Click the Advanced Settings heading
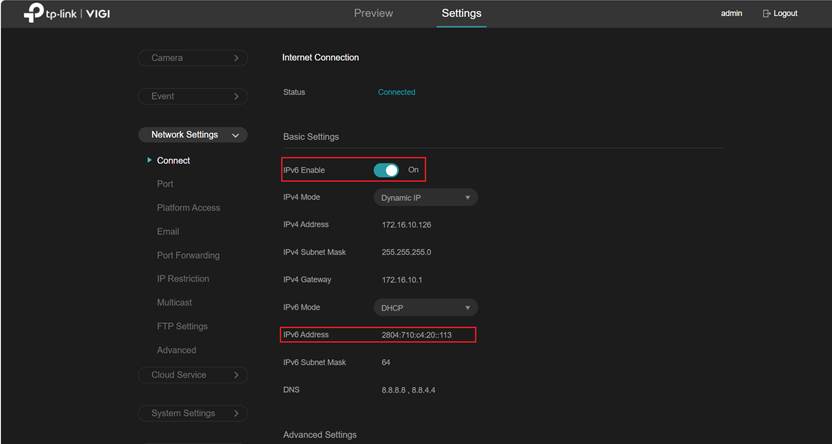 tap(320, 435)
